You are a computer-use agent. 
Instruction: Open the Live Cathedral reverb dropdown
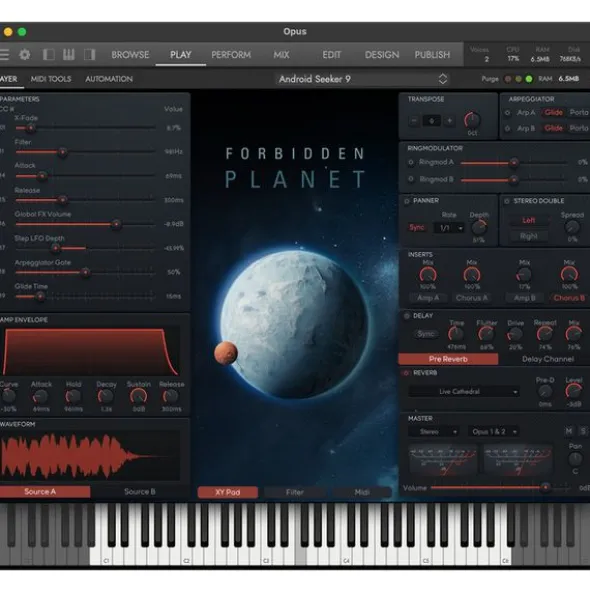coord(464,392)
